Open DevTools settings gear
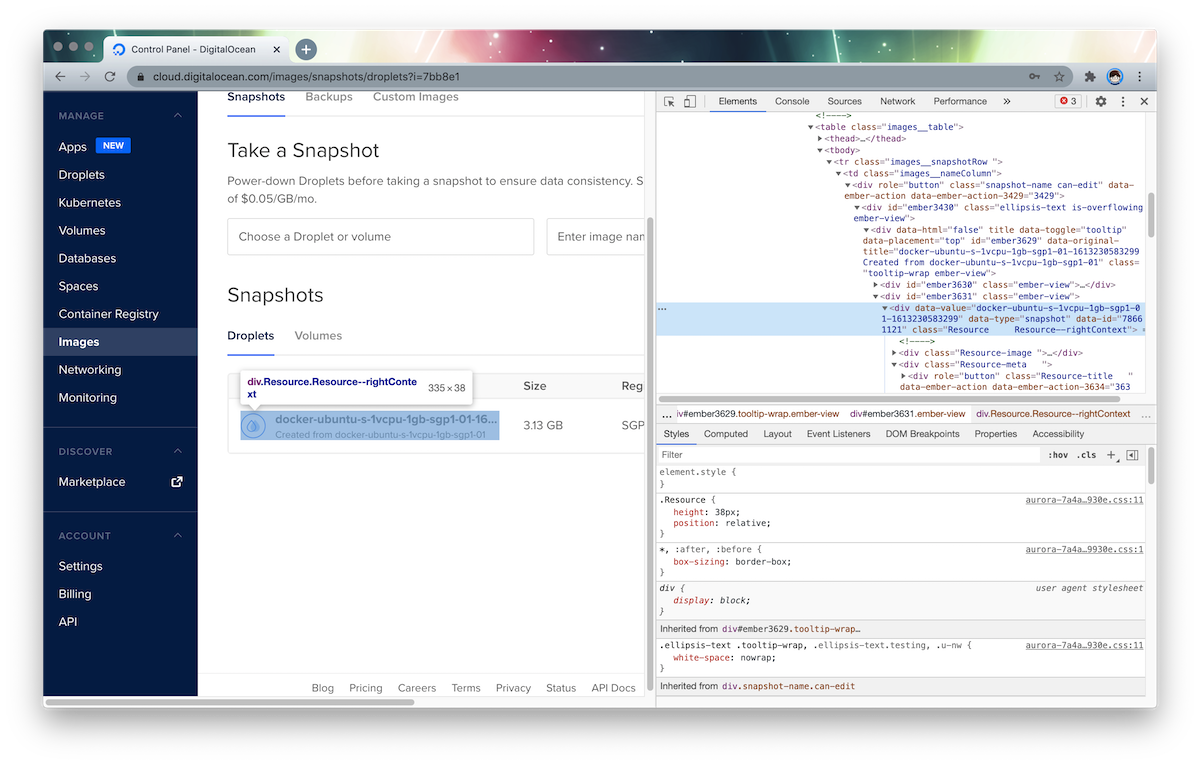Image resolution: width=1200 pixels, height=765 pixels. tap(1101, 101)
